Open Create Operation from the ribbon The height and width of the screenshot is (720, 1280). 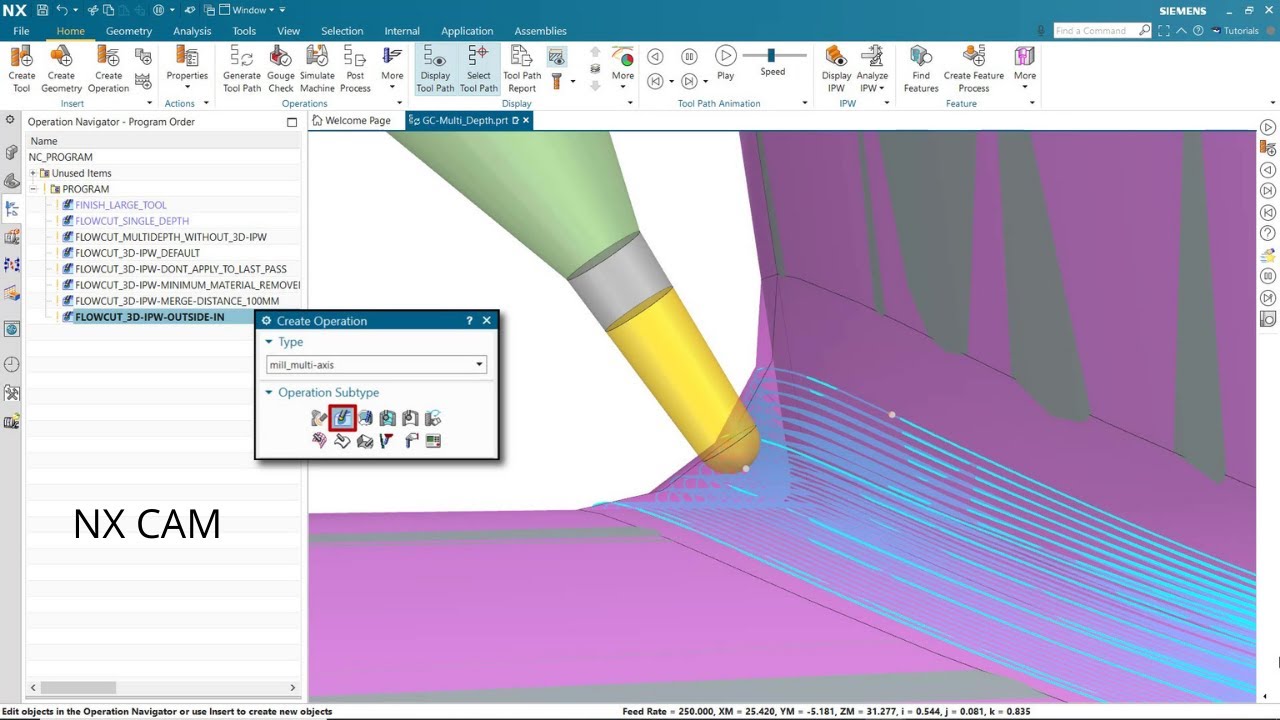(108, 69)
